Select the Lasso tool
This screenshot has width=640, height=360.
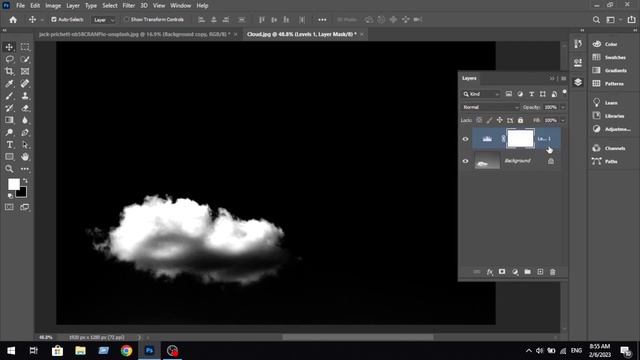point(9,59)
